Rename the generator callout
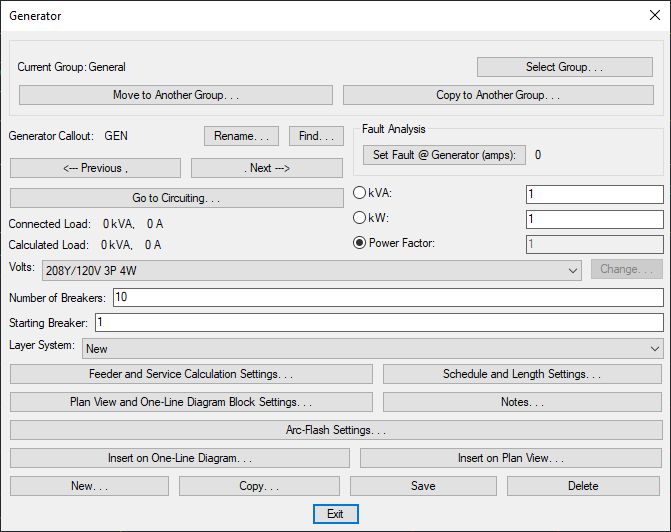The height and width of the screenshot is (532, 671). tap(241, 136)
